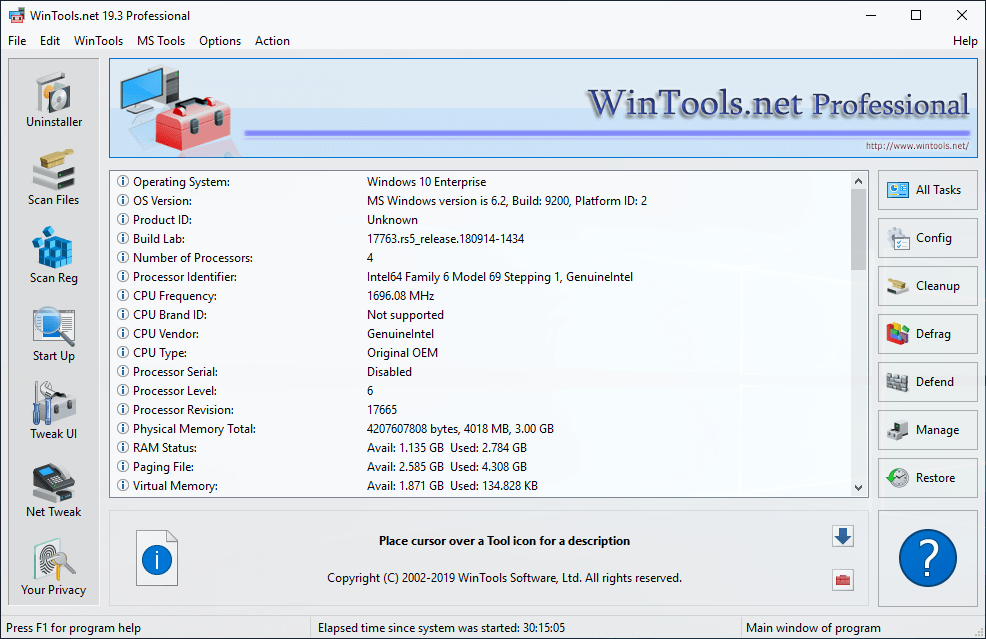986x639 pixels.
Task: Click the 'Press F1 for program help' status
Action: 74,628
